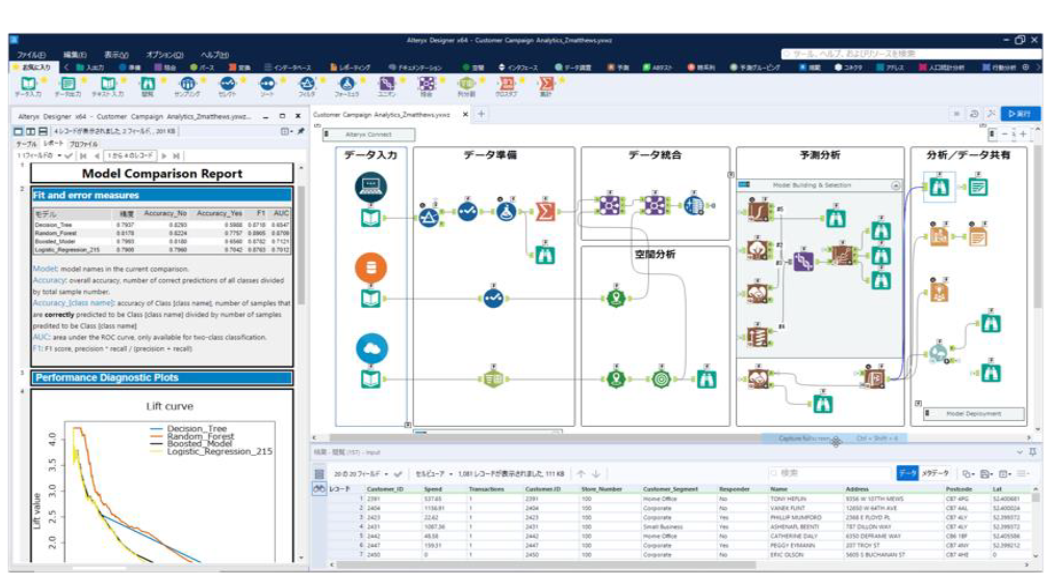The width and height of the screenshot is (1055, 587).
Task: Click the left arrow to page tool categories back
Action: [x=66, y=67]
